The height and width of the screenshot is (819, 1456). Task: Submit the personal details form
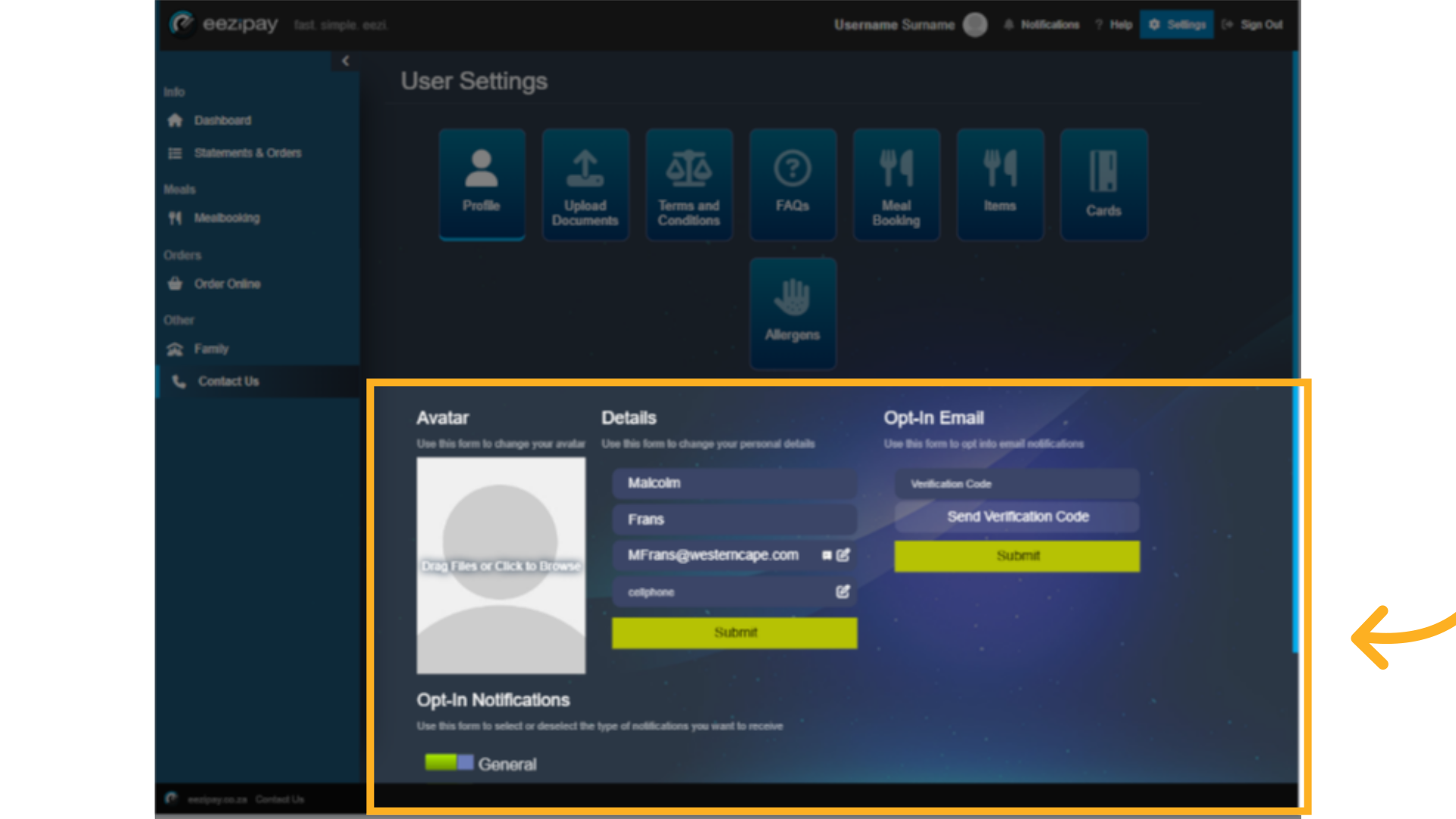click(733, 632)
